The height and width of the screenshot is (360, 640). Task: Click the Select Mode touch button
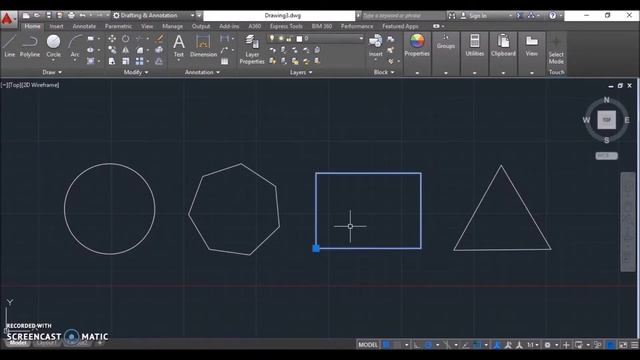[556, 50]
